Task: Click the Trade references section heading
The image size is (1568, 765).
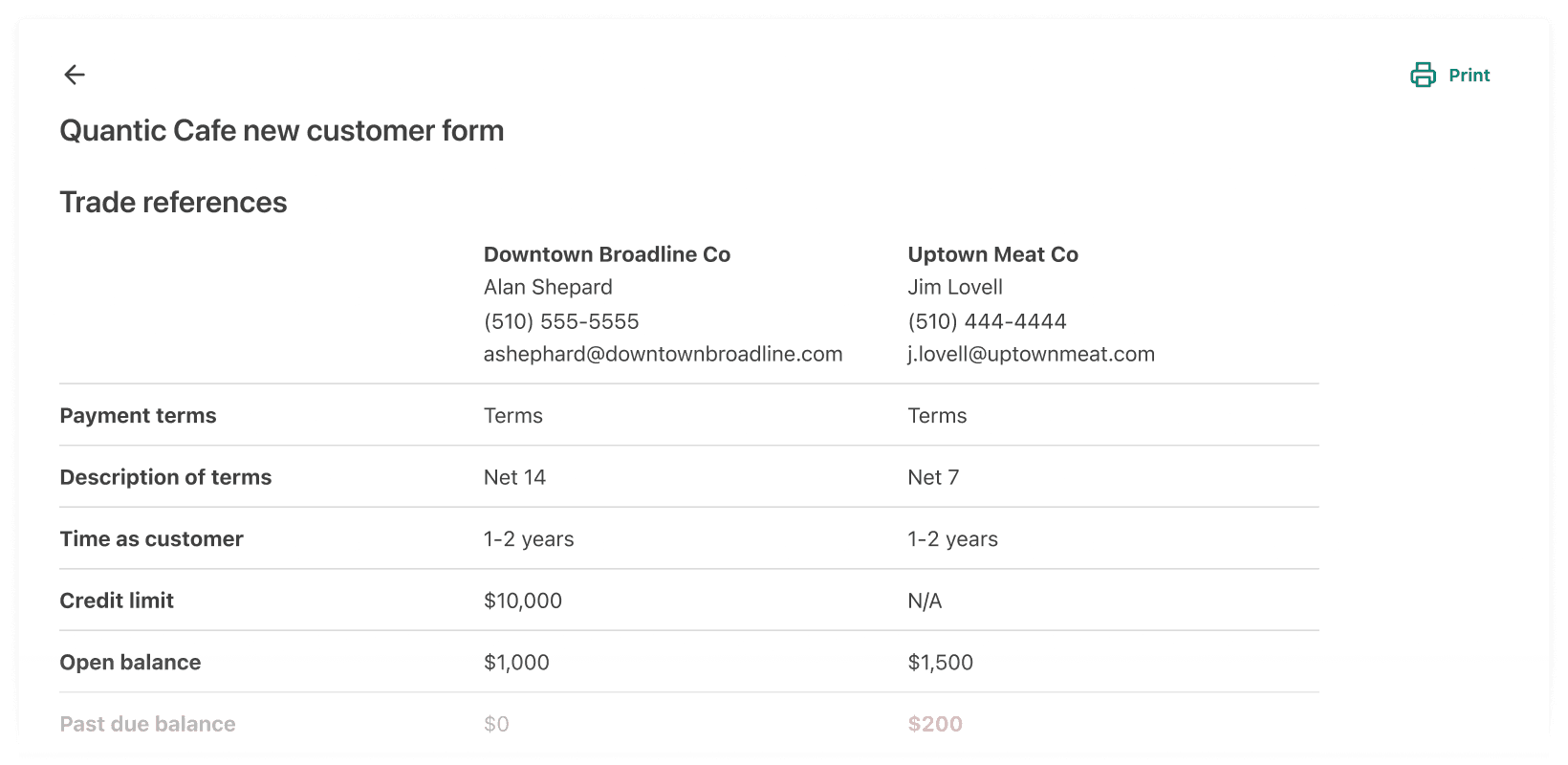Action: 173,203
